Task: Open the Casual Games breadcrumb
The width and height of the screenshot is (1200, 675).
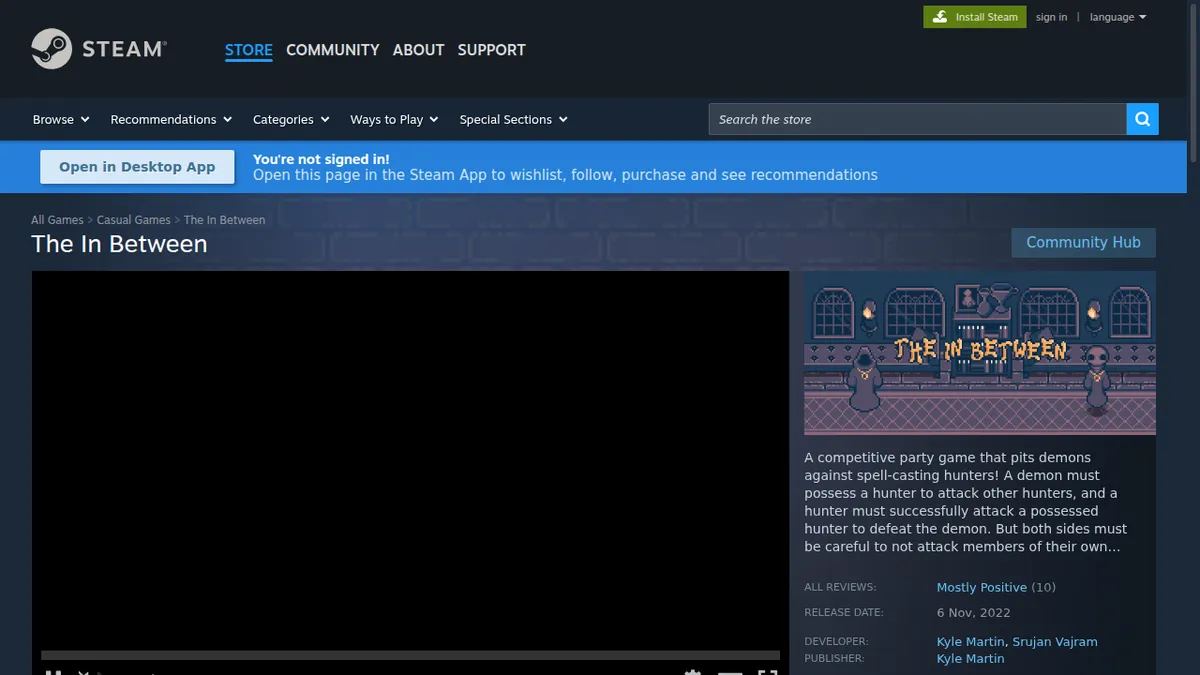Action: [x=134, y=220]
